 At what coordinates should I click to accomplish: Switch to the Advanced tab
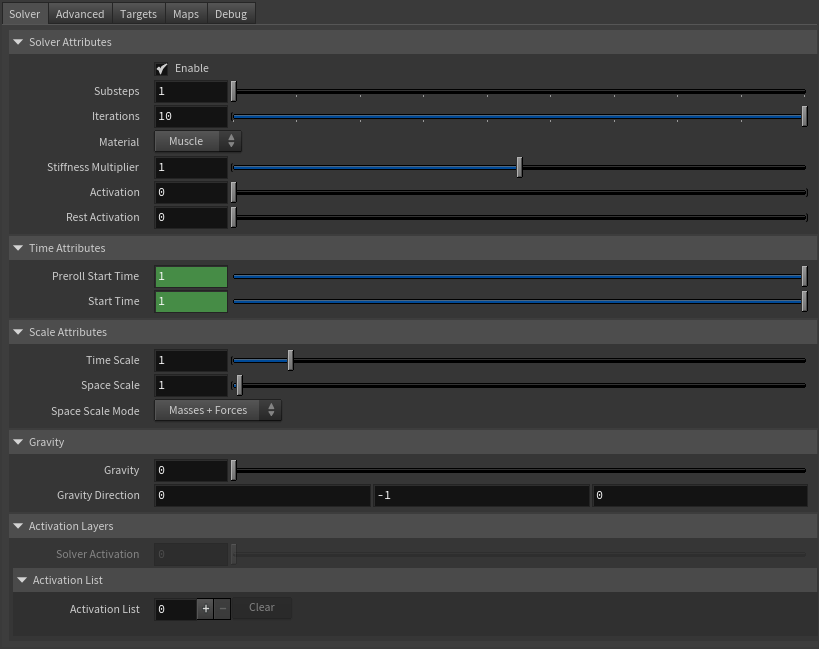coord(80,13)
